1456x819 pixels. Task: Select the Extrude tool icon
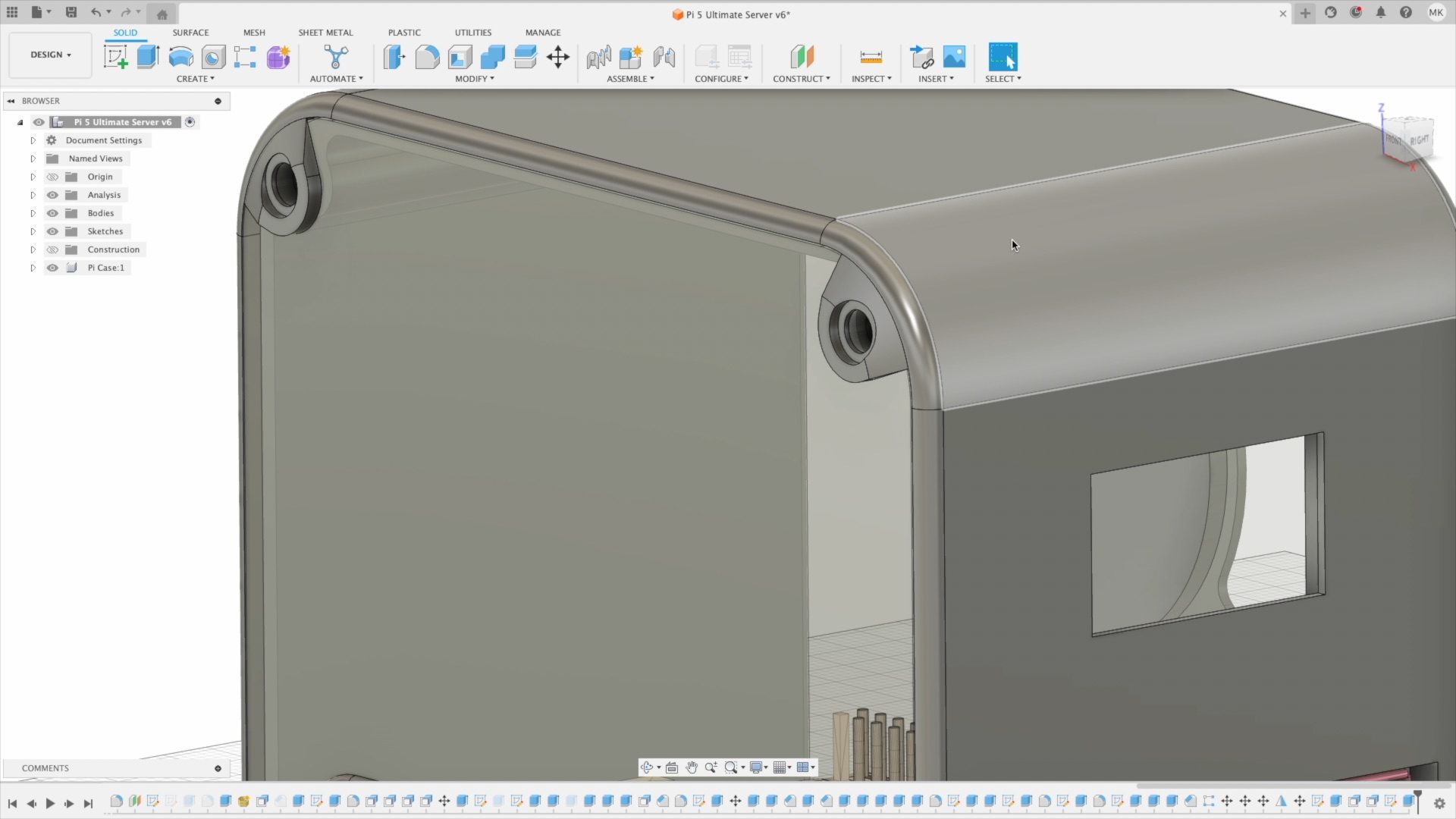[x=148, y=57]
